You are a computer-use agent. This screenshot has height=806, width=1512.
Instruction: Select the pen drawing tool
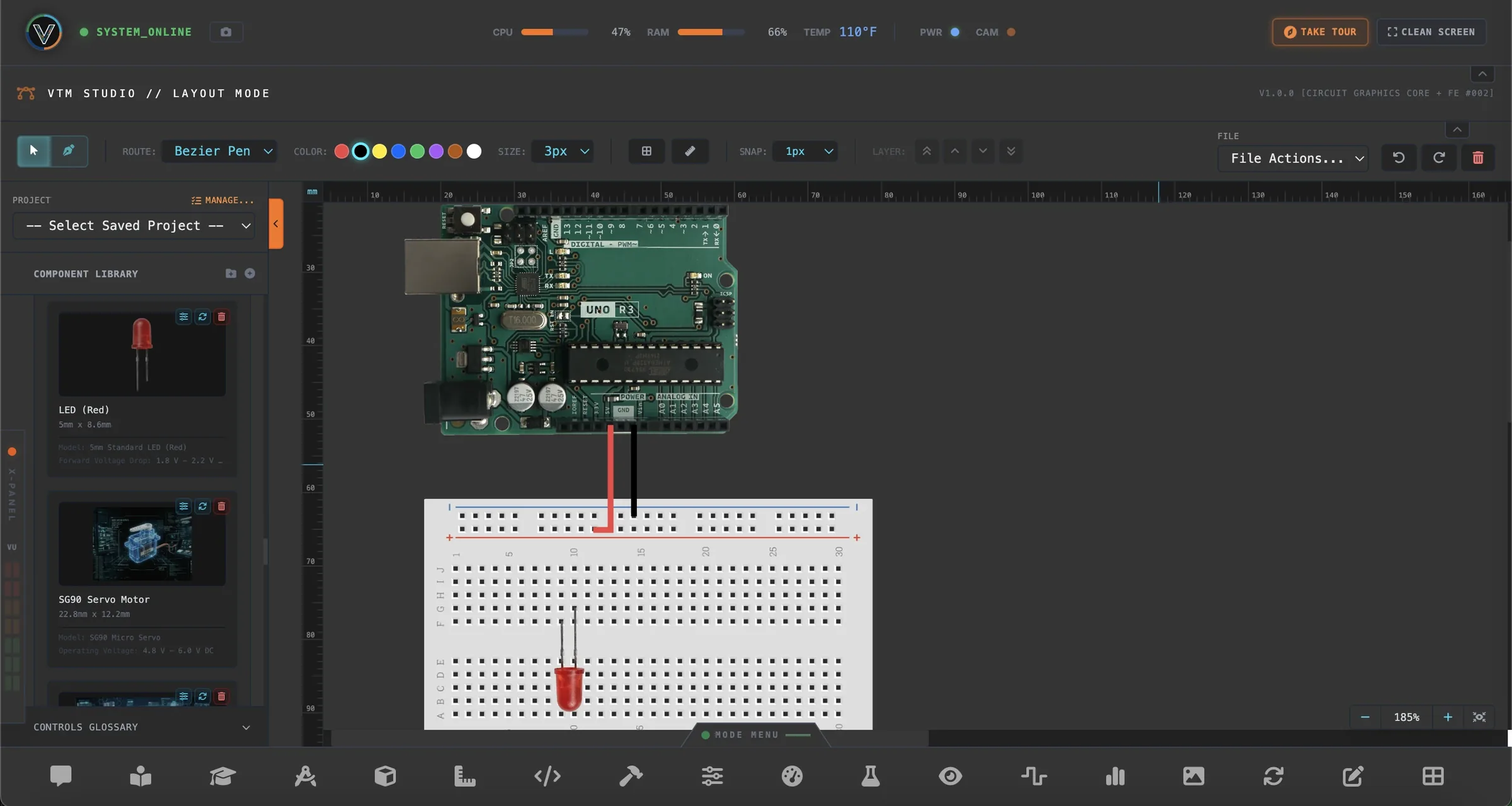pos(69,151)
